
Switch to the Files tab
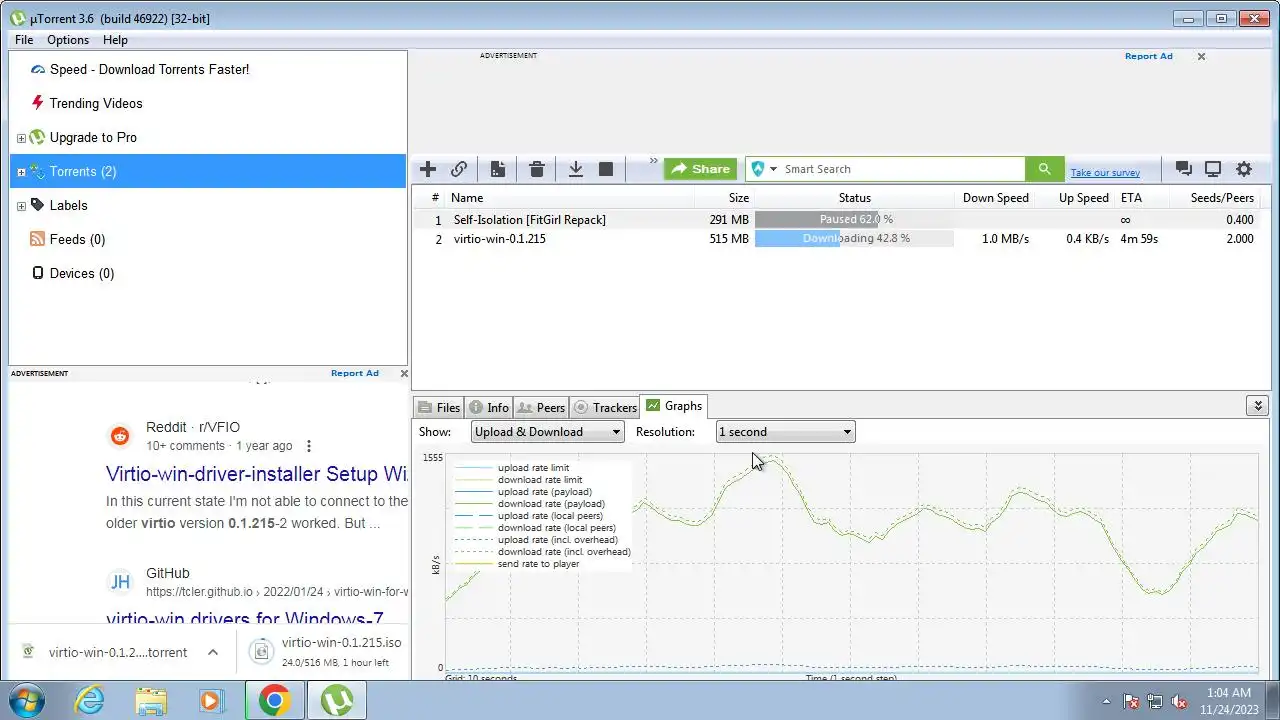(x=438, y=407)
